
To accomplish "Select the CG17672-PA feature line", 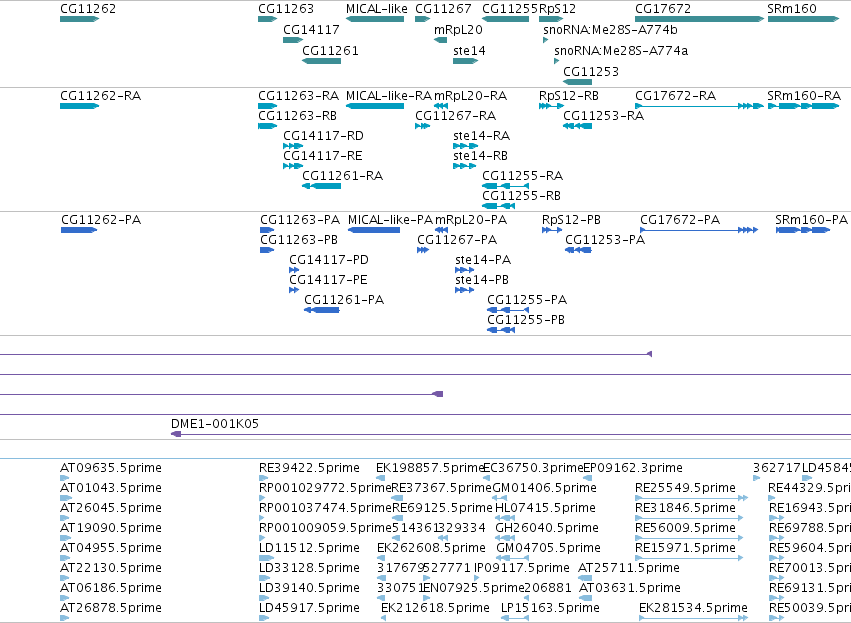I will (x=699, y=230).
